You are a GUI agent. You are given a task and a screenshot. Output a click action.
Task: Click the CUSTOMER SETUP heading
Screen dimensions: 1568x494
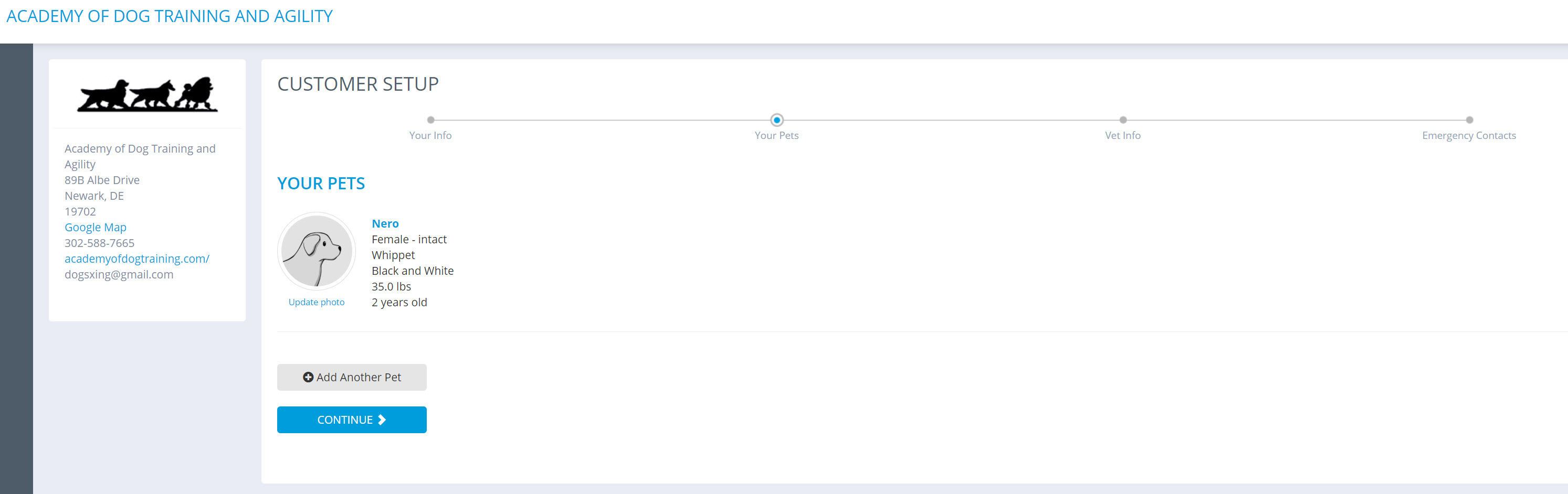(358, 84)
